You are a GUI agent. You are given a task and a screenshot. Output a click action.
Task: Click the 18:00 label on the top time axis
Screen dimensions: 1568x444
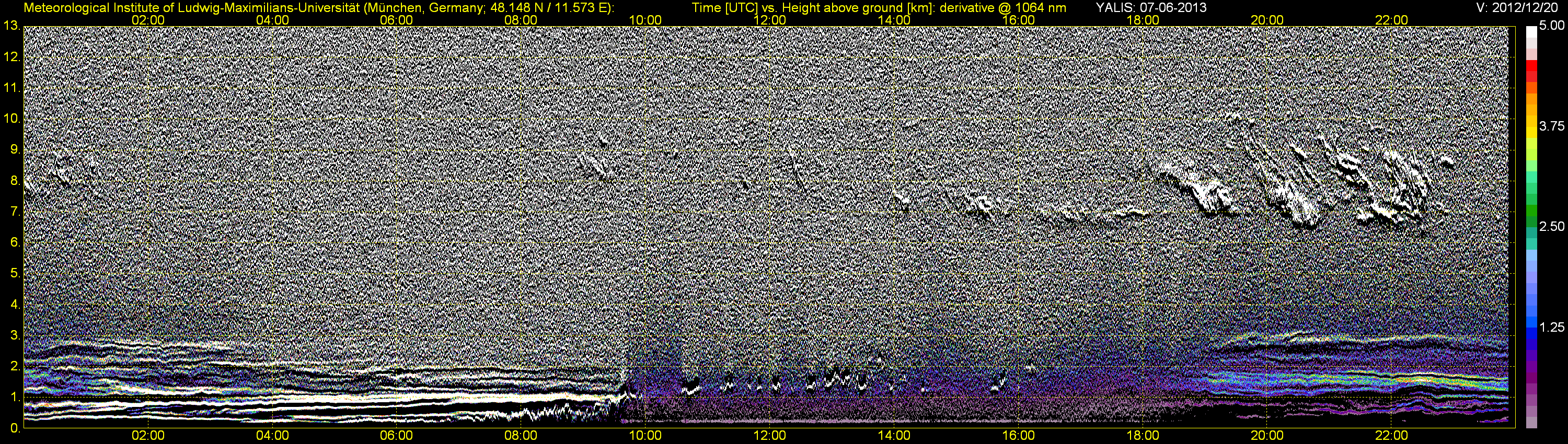click(x=1143, y=20)
